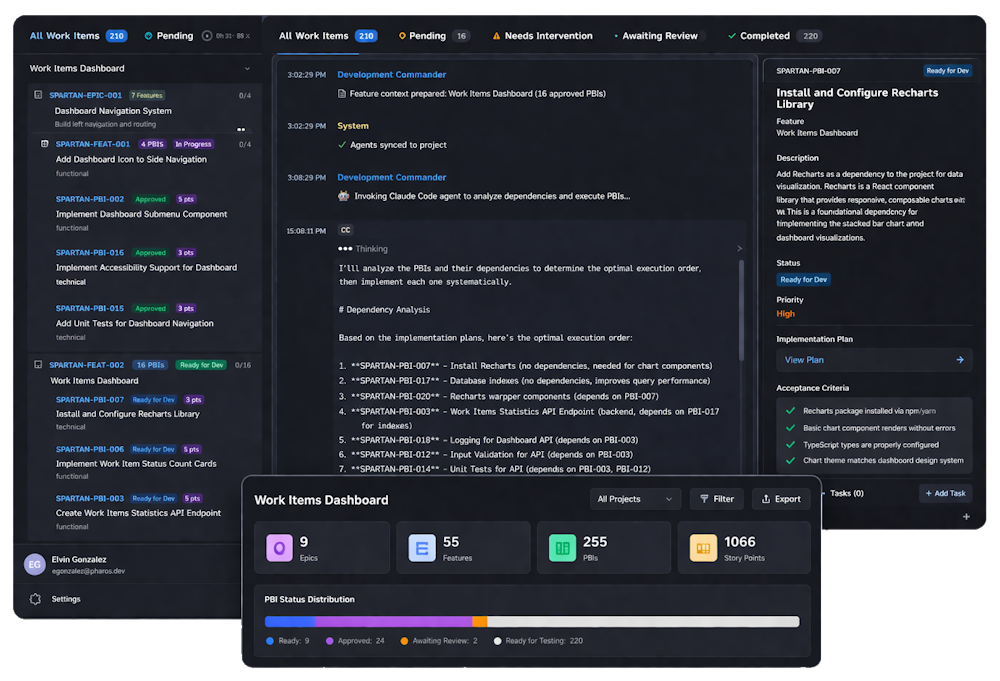Open the All Projects dropdown
1000x681 pixels.
[x=635, y=498]
